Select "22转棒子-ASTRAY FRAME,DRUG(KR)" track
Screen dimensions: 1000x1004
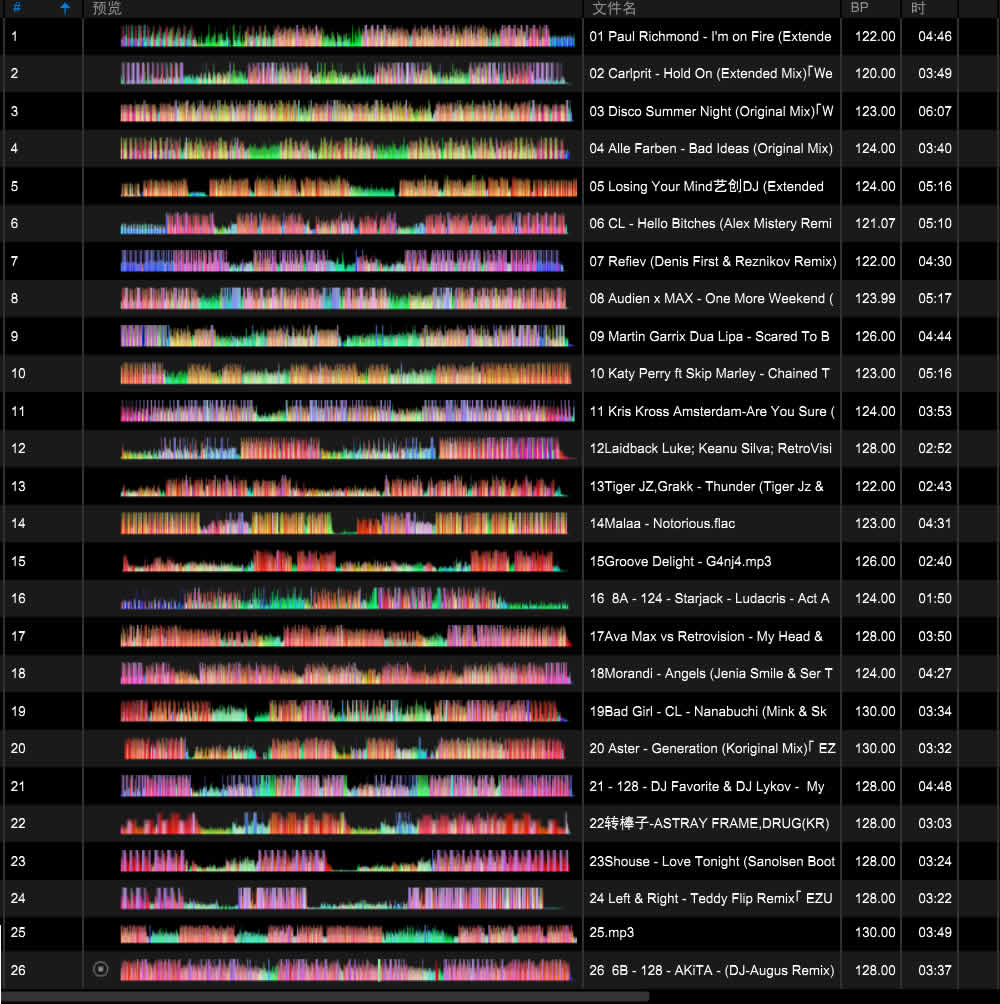pos(709,823)
